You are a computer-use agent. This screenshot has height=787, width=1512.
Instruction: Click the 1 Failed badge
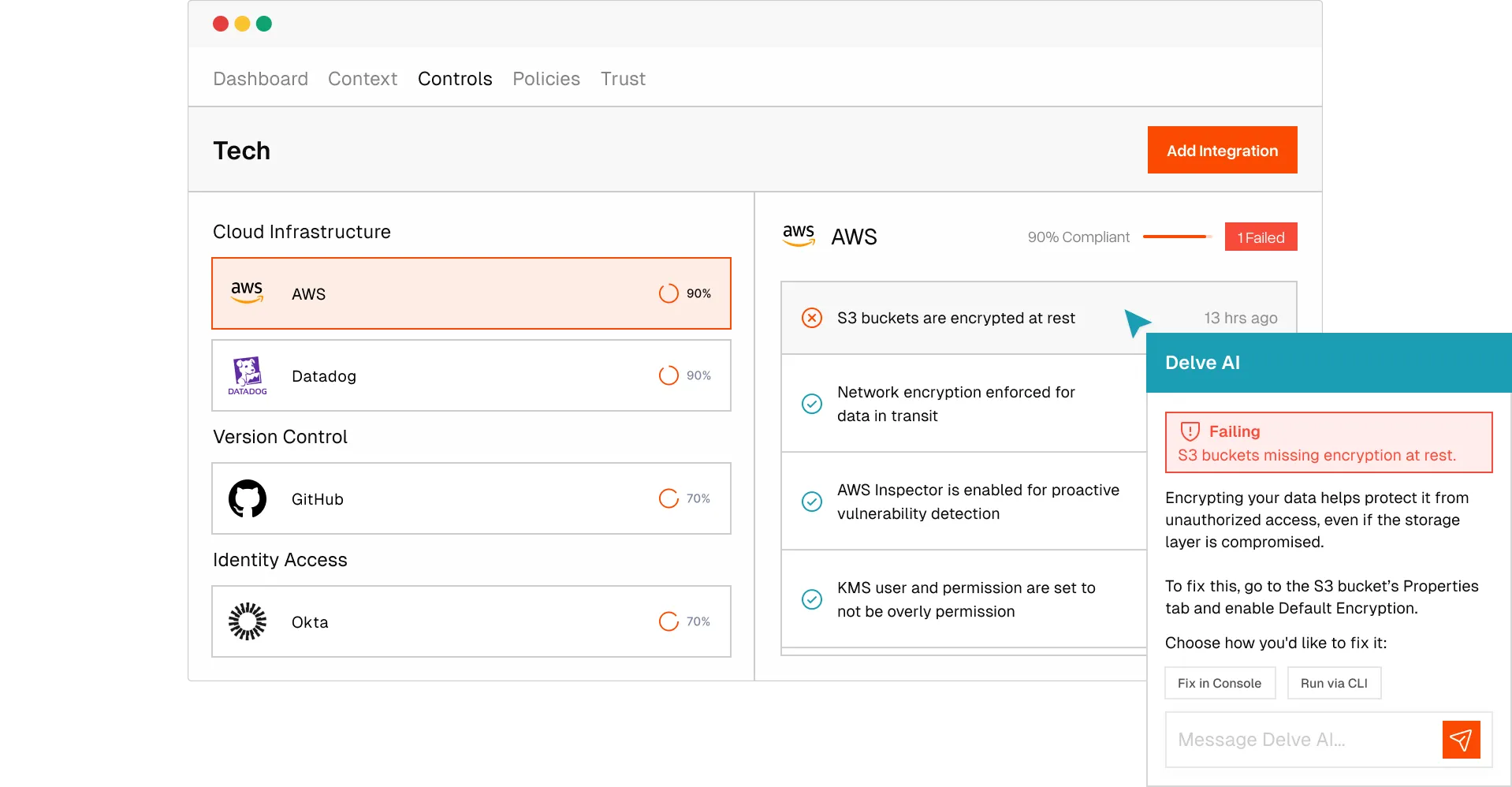click(1261, 237)
